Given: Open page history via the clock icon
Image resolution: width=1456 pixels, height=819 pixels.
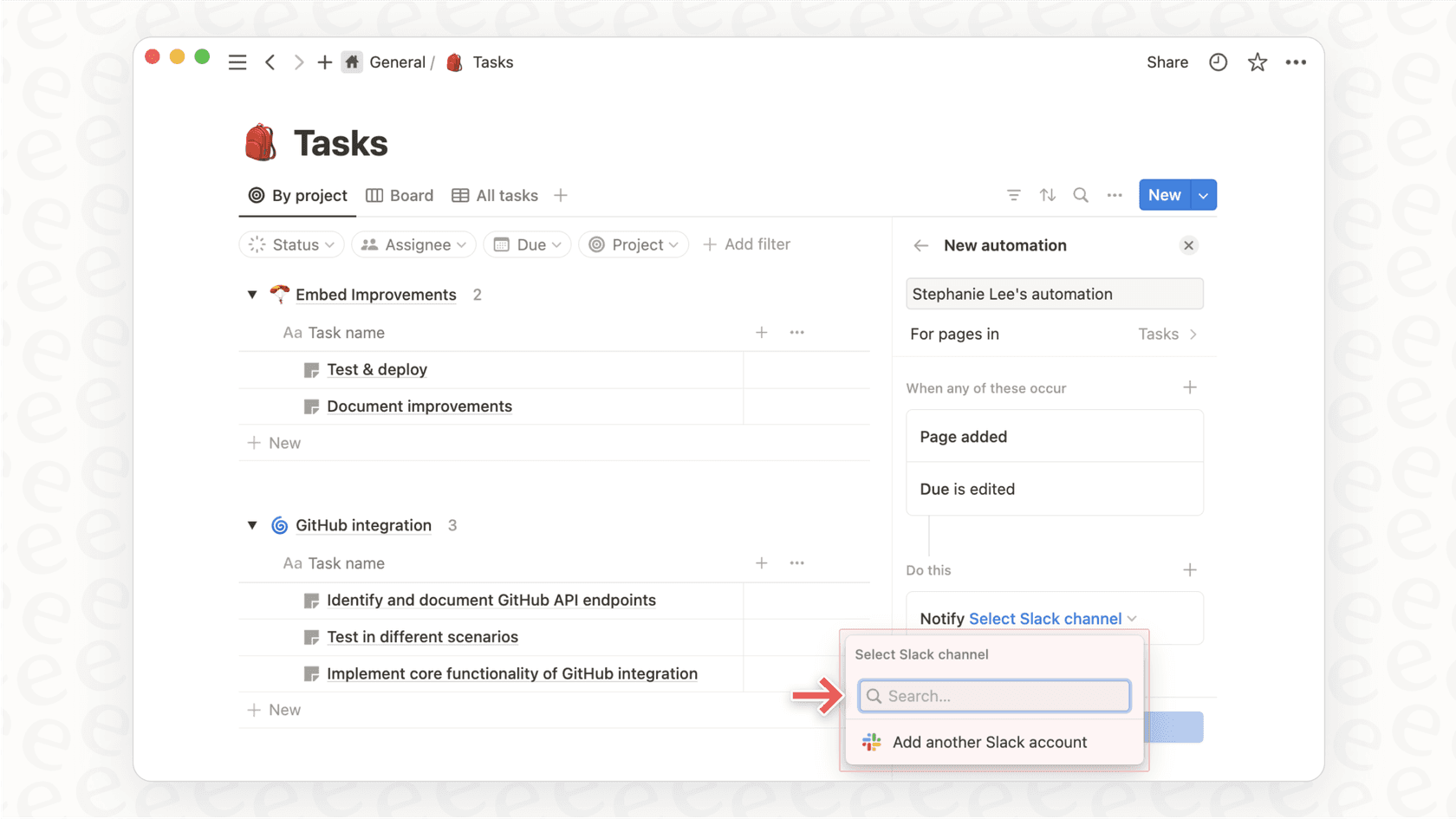Looking at the screenshot, I should [1218, 62].
